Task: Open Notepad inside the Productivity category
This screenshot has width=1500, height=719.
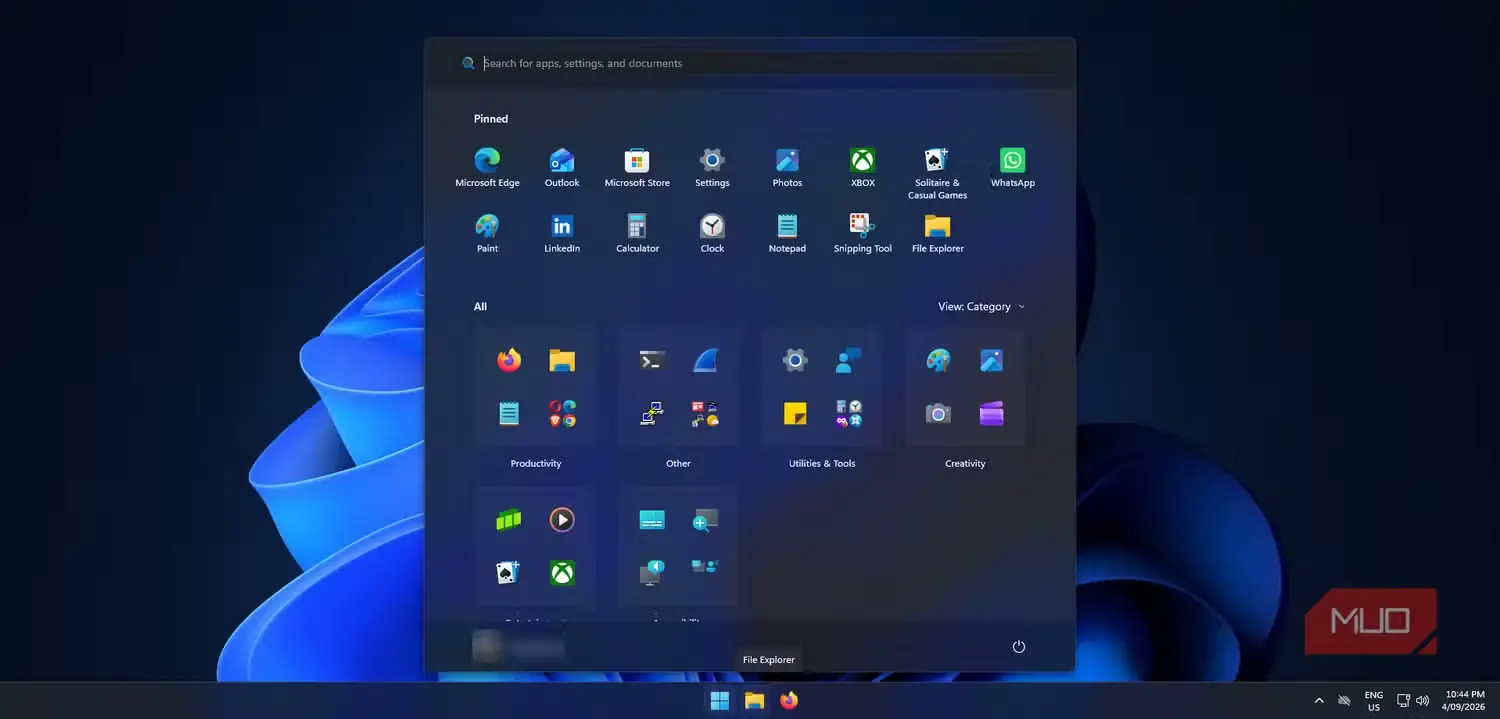Action: pos(509,413)
